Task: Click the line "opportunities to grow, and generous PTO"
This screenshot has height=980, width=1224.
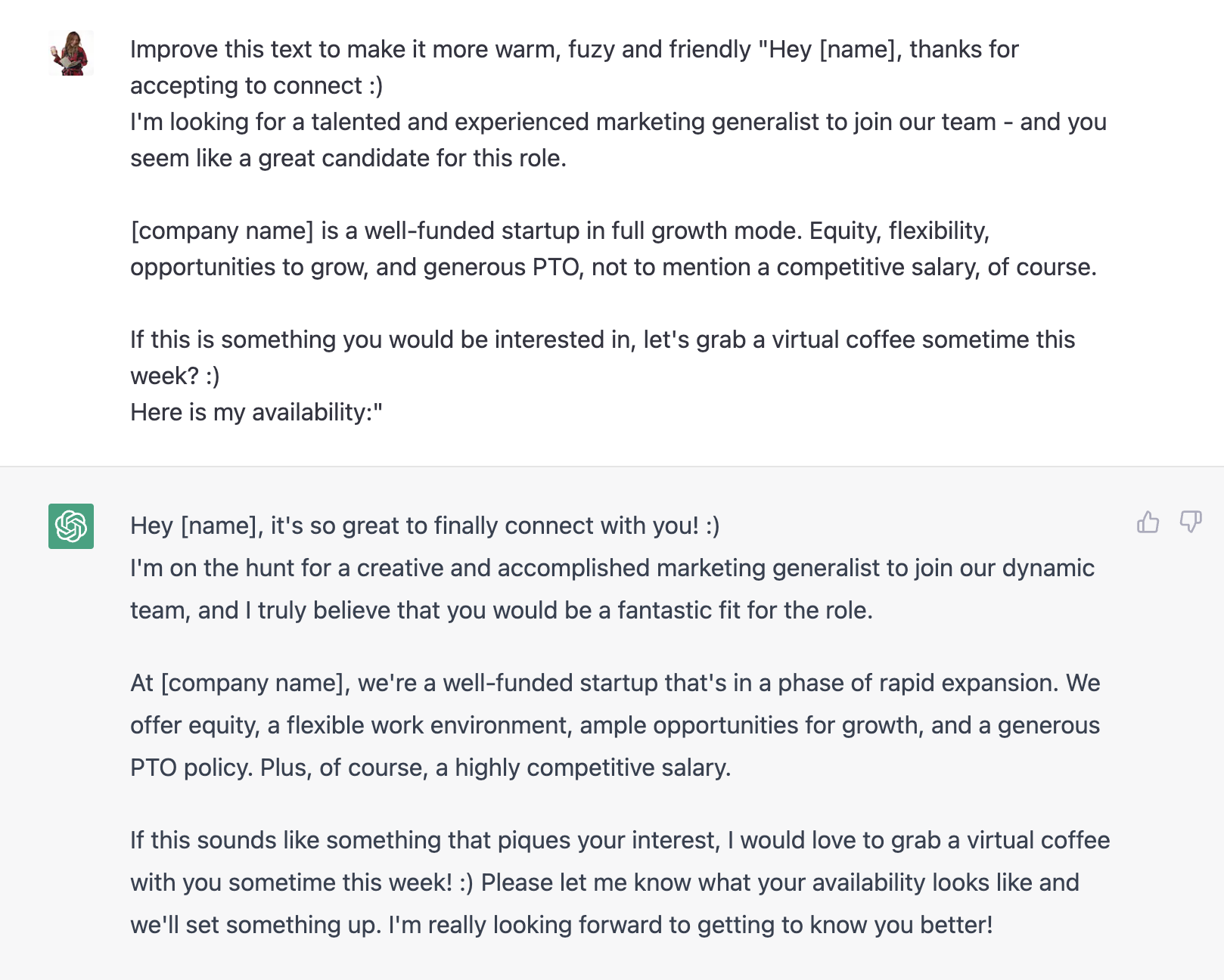Action: 613,267
